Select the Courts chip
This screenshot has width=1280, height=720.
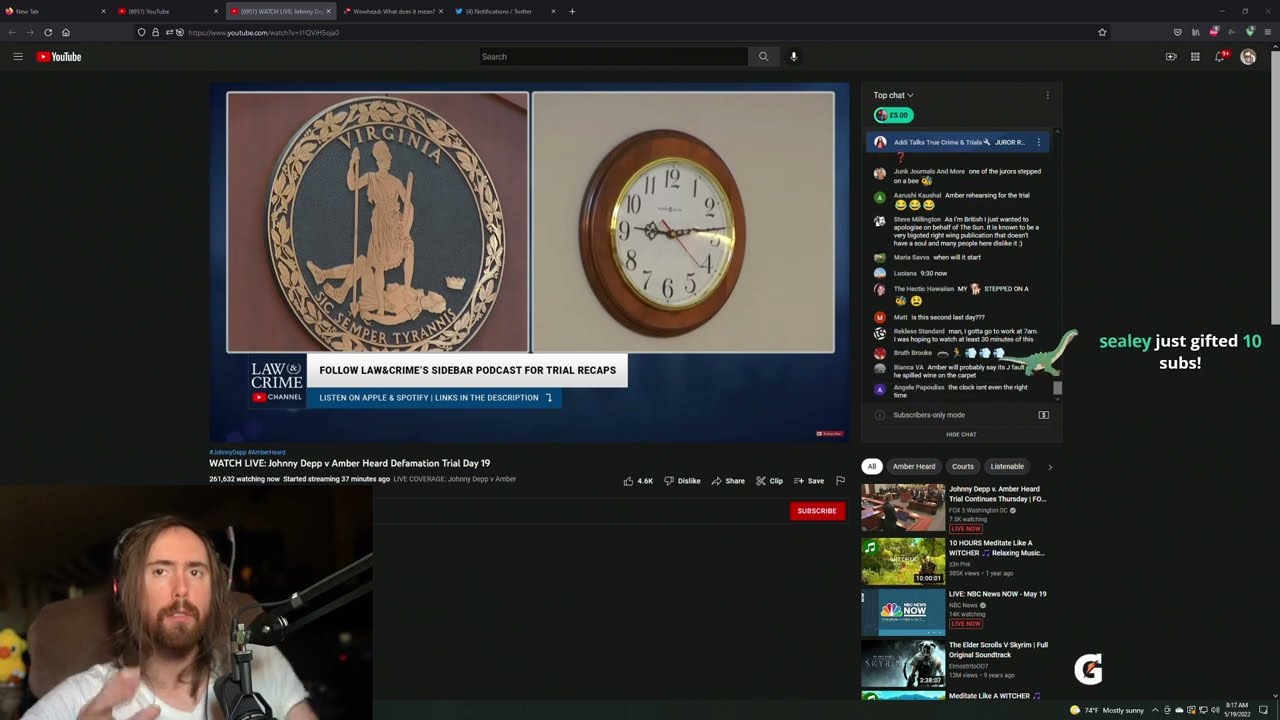click(963, 466)
